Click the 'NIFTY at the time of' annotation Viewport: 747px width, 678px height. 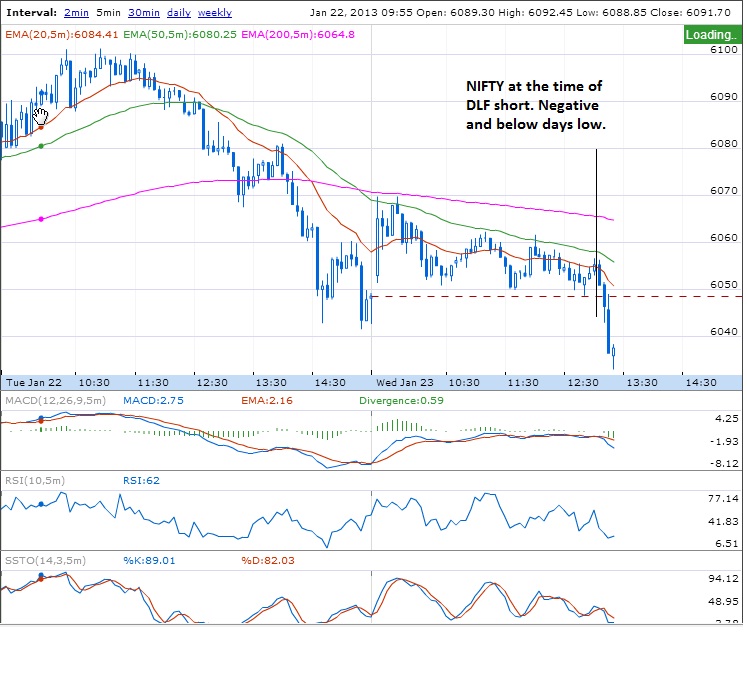point(534,86)
